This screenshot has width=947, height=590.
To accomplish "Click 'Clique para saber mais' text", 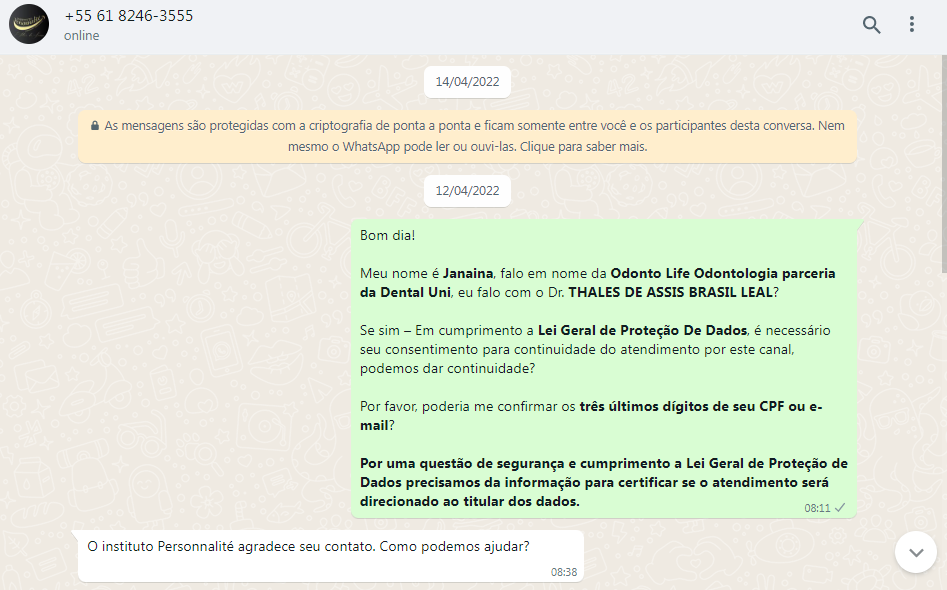I will click(583, 147).
